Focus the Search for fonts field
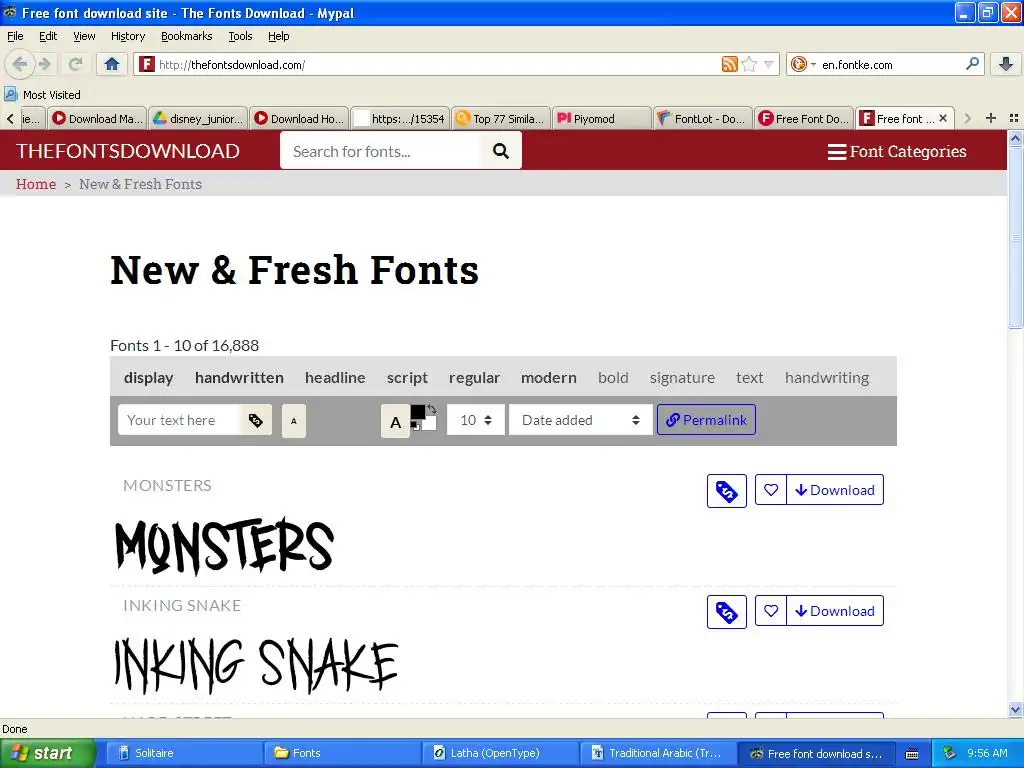Image resolution: width=1024 pixels, height=768 pixels. (381, 151)
